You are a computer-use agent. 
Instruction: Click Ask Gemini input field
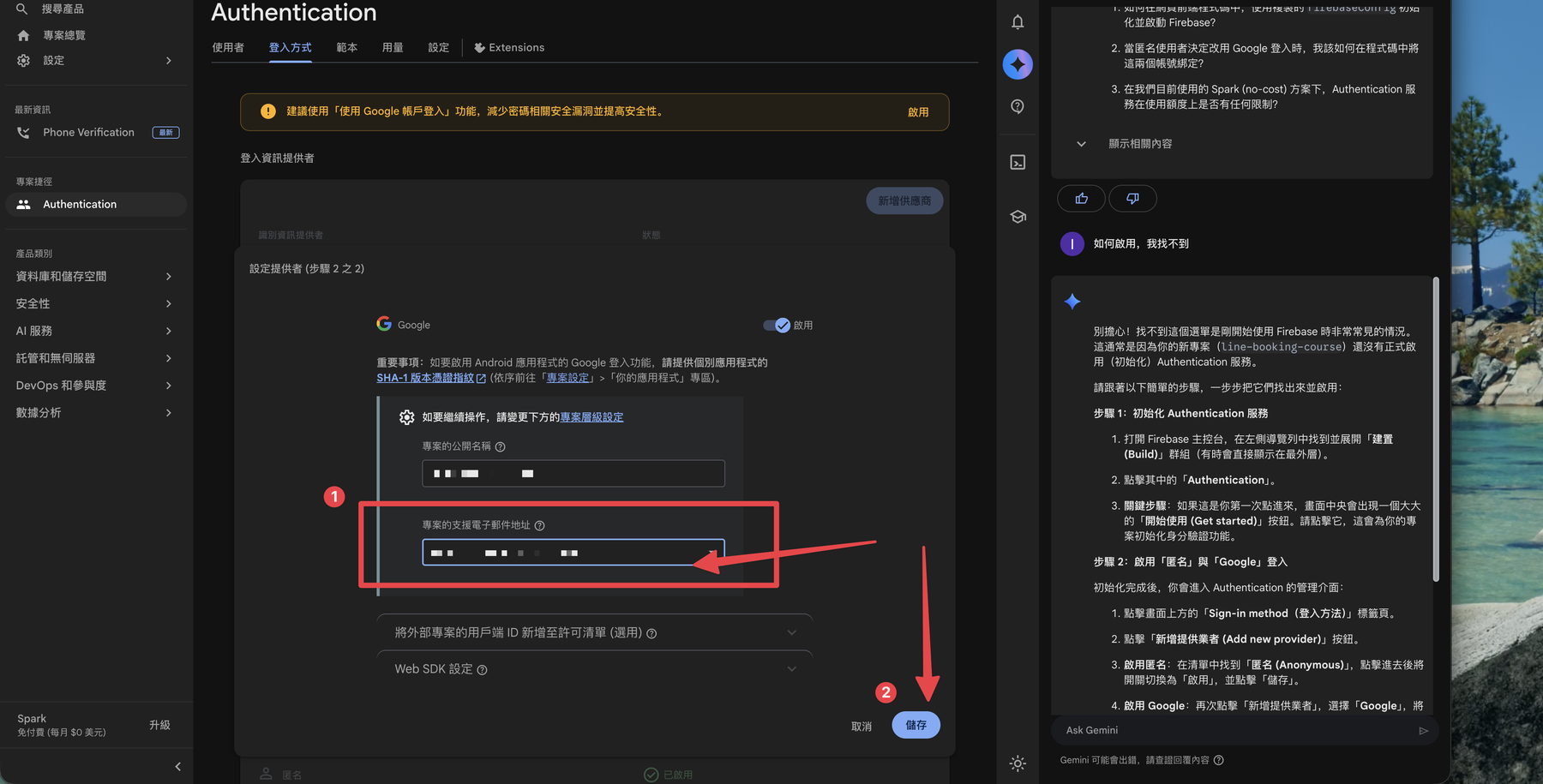pos(1234,731)
